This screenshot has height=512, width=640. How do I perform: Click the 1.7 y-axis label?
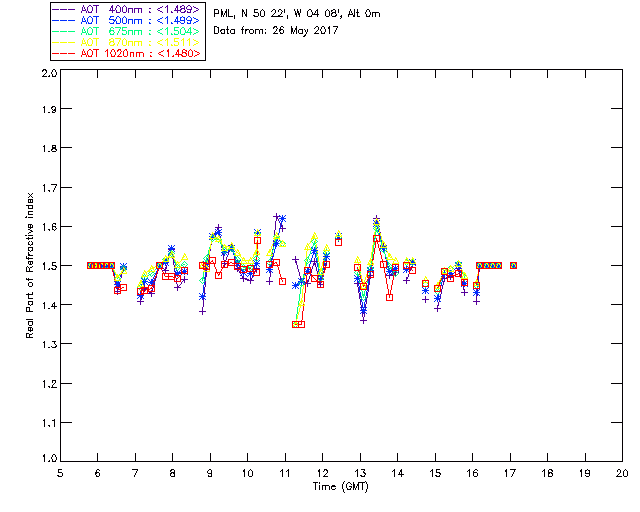(x=50, y=188)
